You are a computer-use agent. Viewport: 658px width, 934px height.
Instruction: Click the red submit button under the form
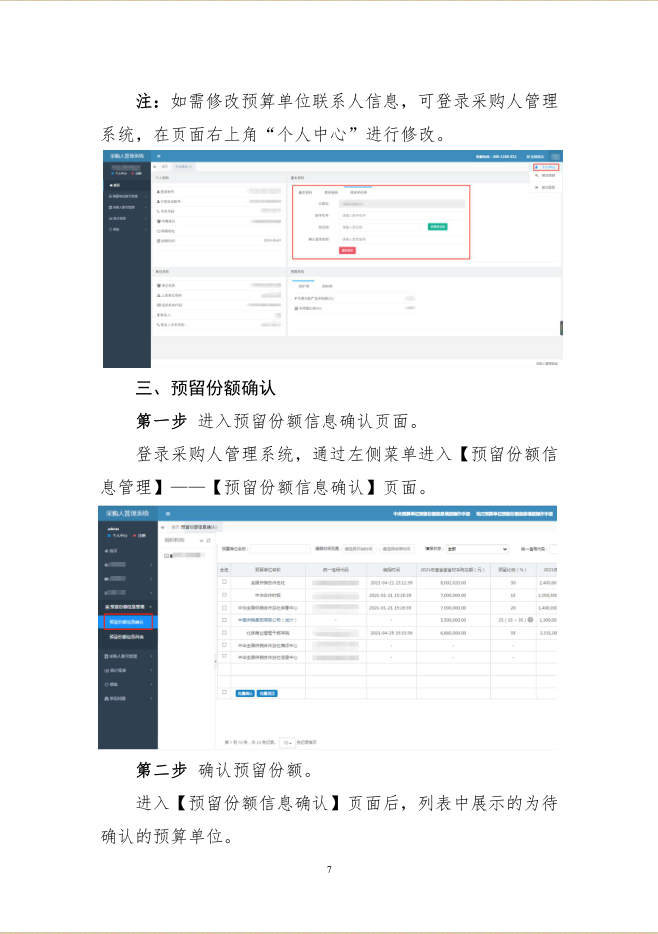(x=347, y=250)
